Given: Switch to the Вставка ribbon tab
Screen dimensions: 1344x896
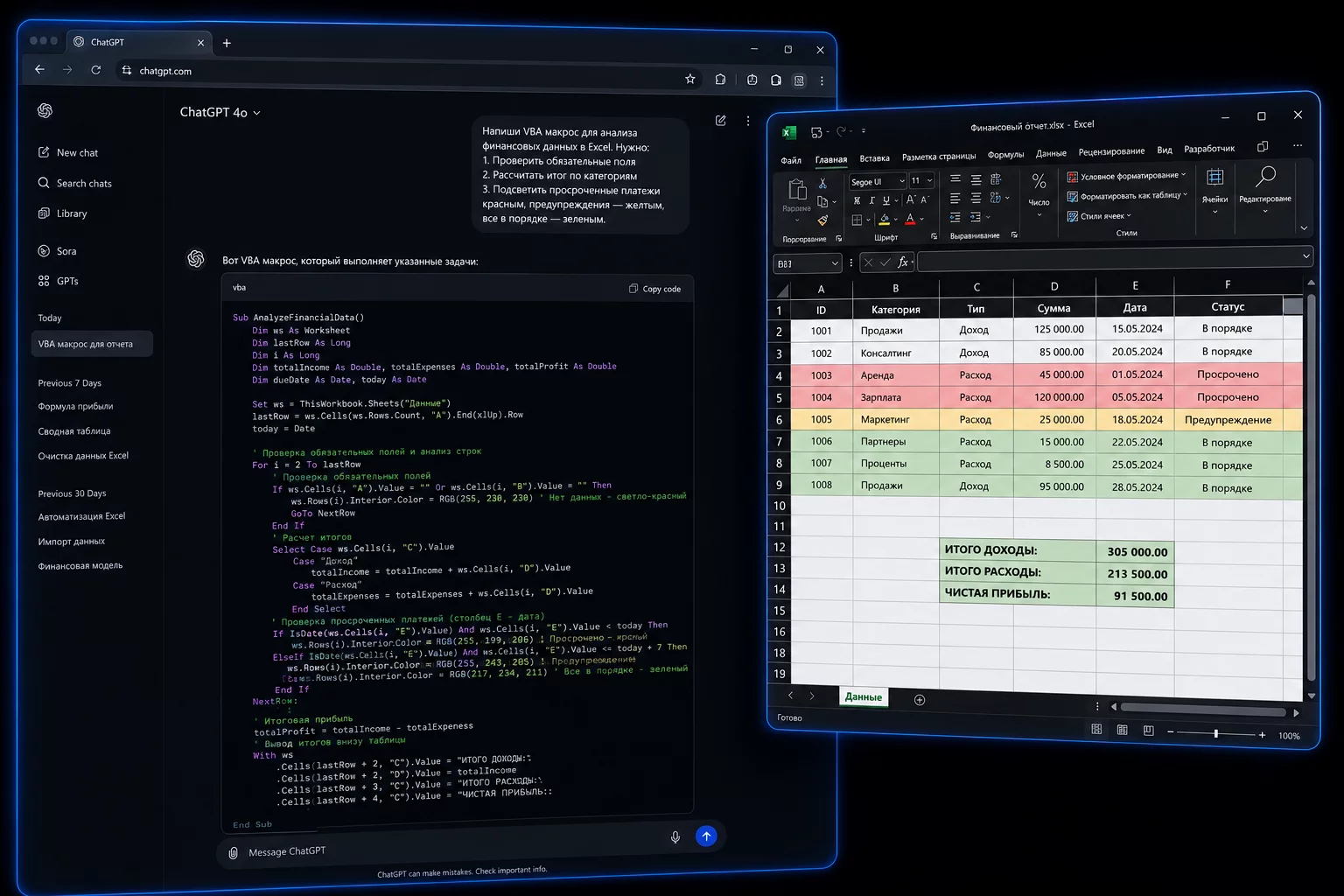Looking at the screenshot, I should coord(874,158).
